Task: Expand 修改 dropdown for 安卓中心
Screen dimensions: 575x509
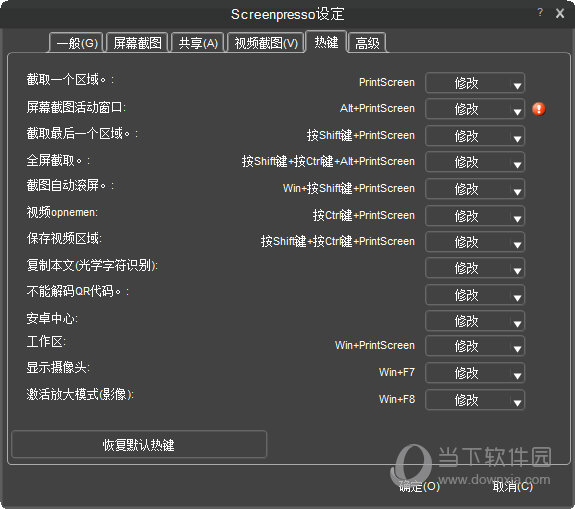Action: [x=475, y=321]
